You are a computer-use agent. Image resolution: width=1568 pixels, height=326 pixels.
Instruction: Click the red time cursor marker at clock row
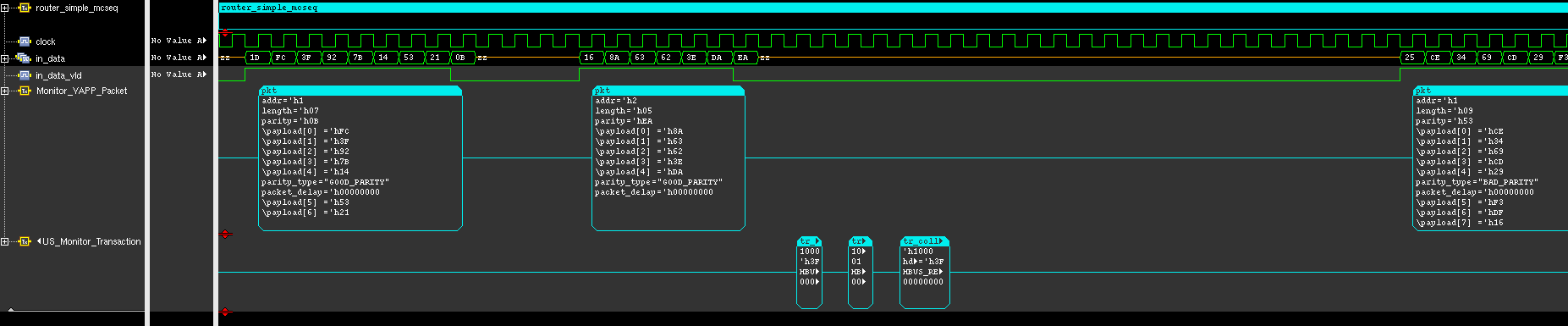pos(225,33)
